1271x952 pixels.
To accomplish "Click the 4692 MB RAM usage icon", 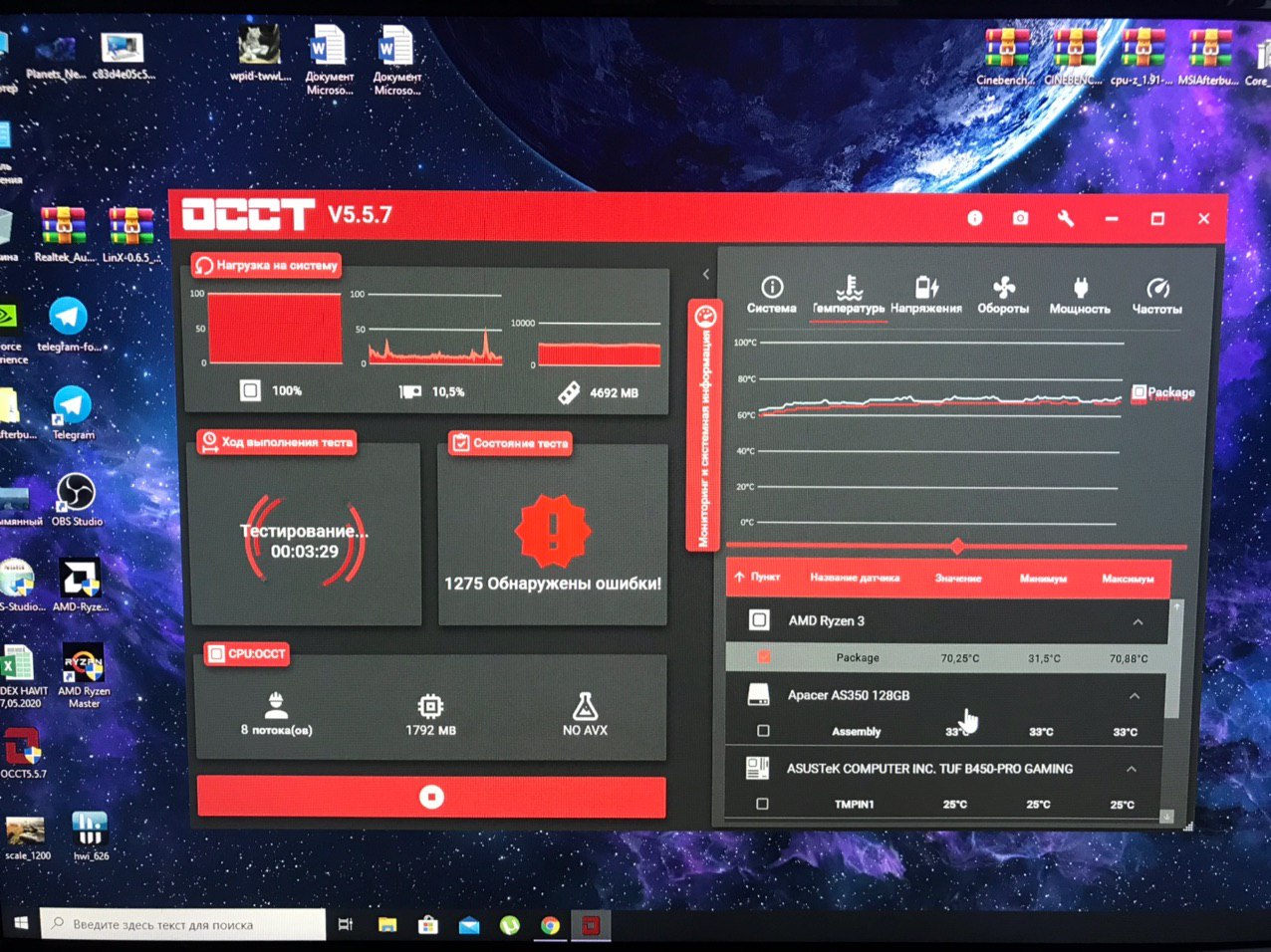I will [x=569, y=393].
